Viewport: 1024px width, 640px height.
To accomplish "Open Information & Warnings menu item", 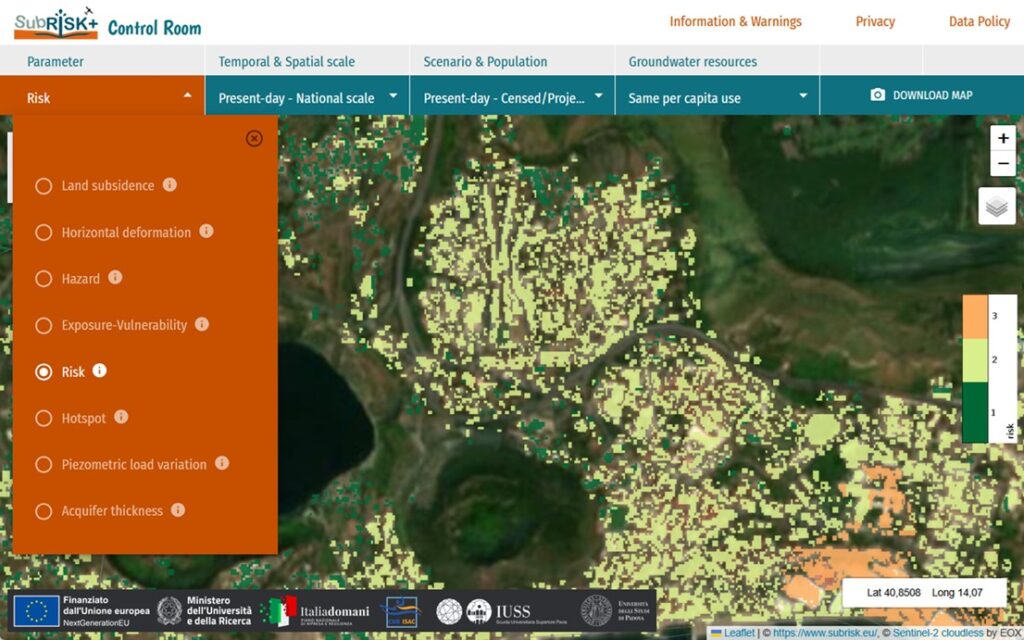I will 735,22.
